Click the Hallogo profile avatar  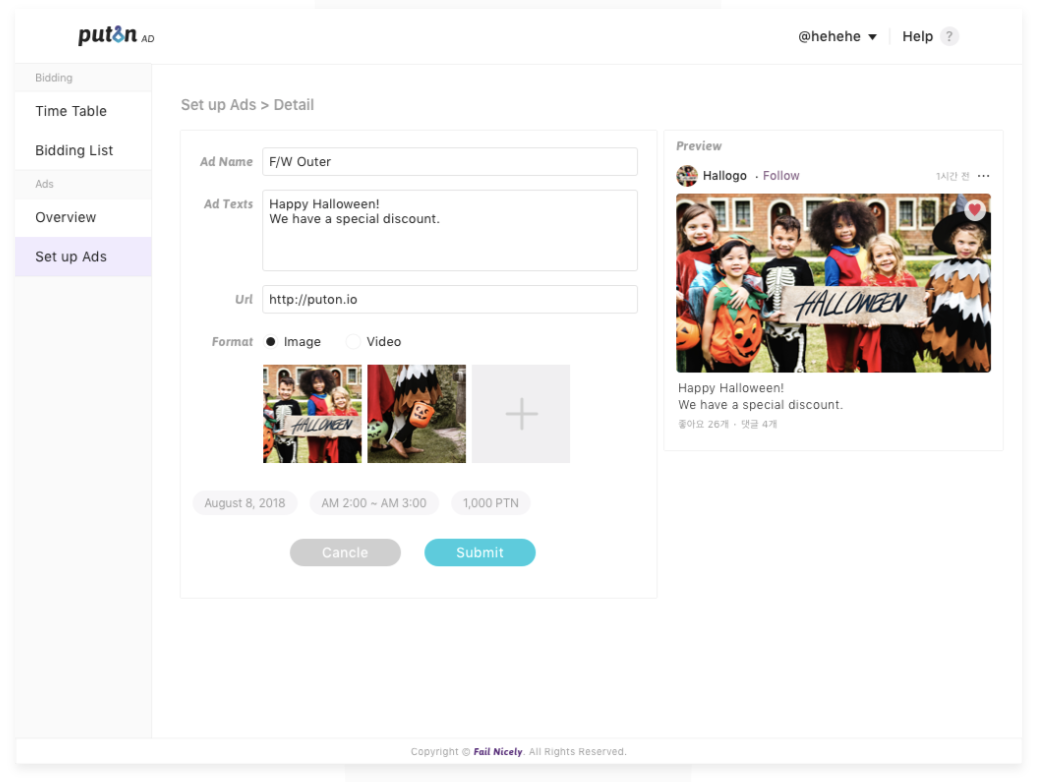click(686, 176)
